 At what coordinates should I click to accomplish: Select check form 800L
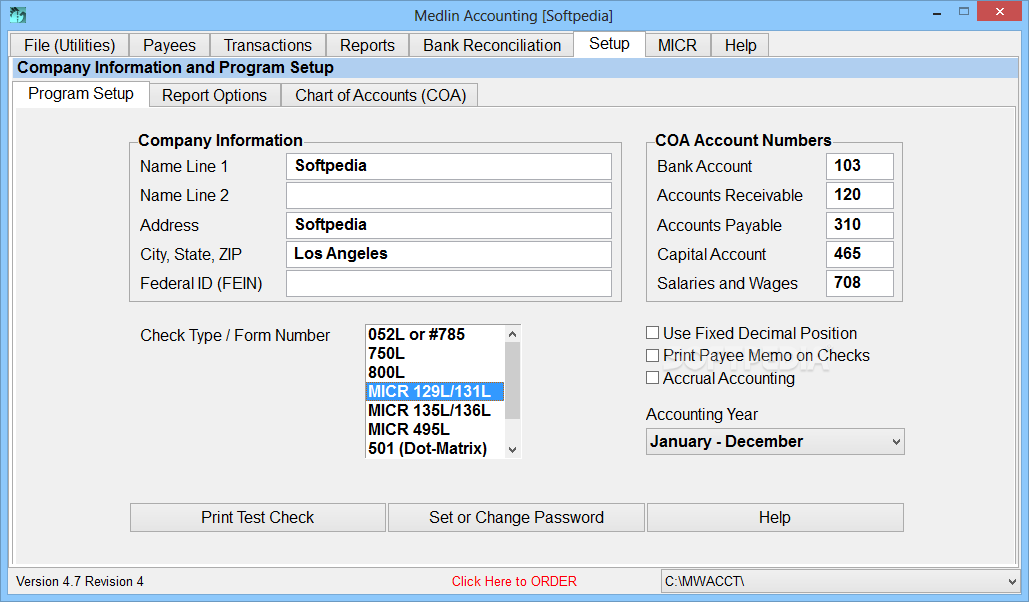click(435, 372)
